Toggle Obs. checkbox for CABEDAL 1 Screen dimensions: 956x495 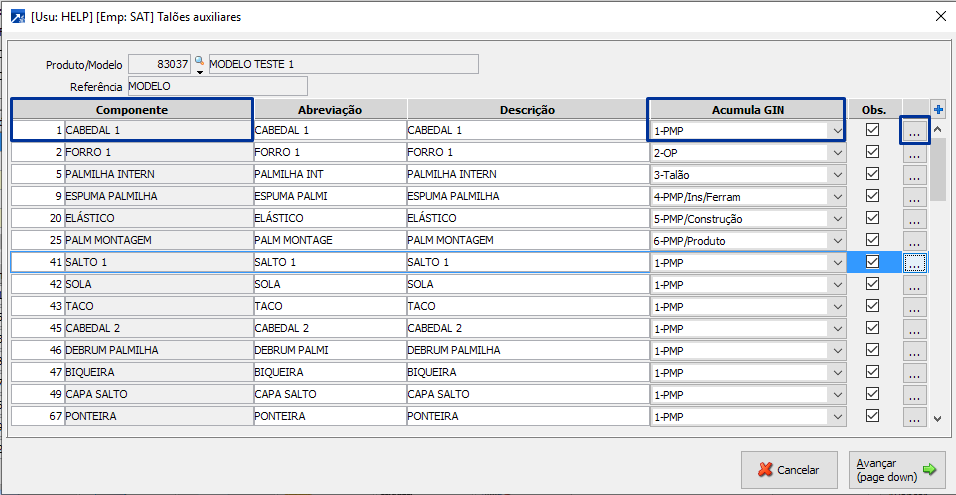872,130
